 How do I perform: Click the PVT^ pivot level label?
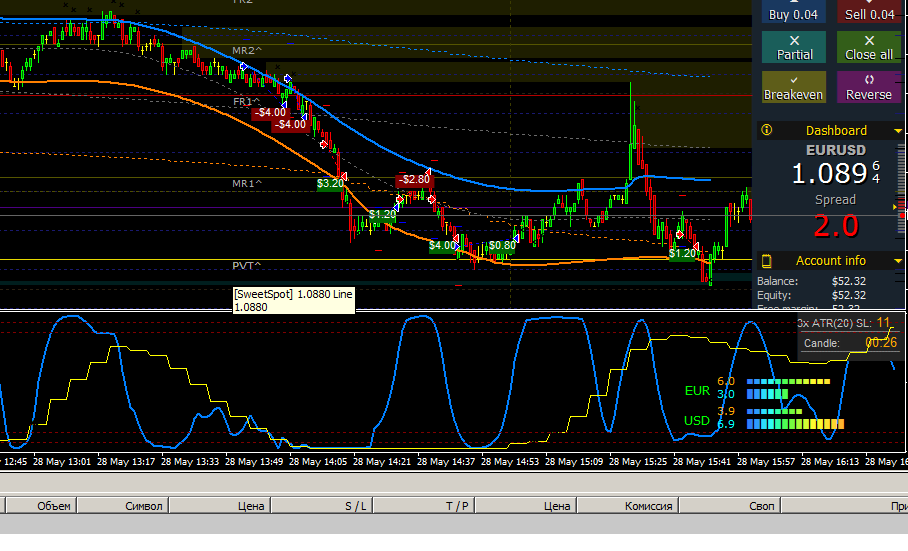tap(247, 266)
